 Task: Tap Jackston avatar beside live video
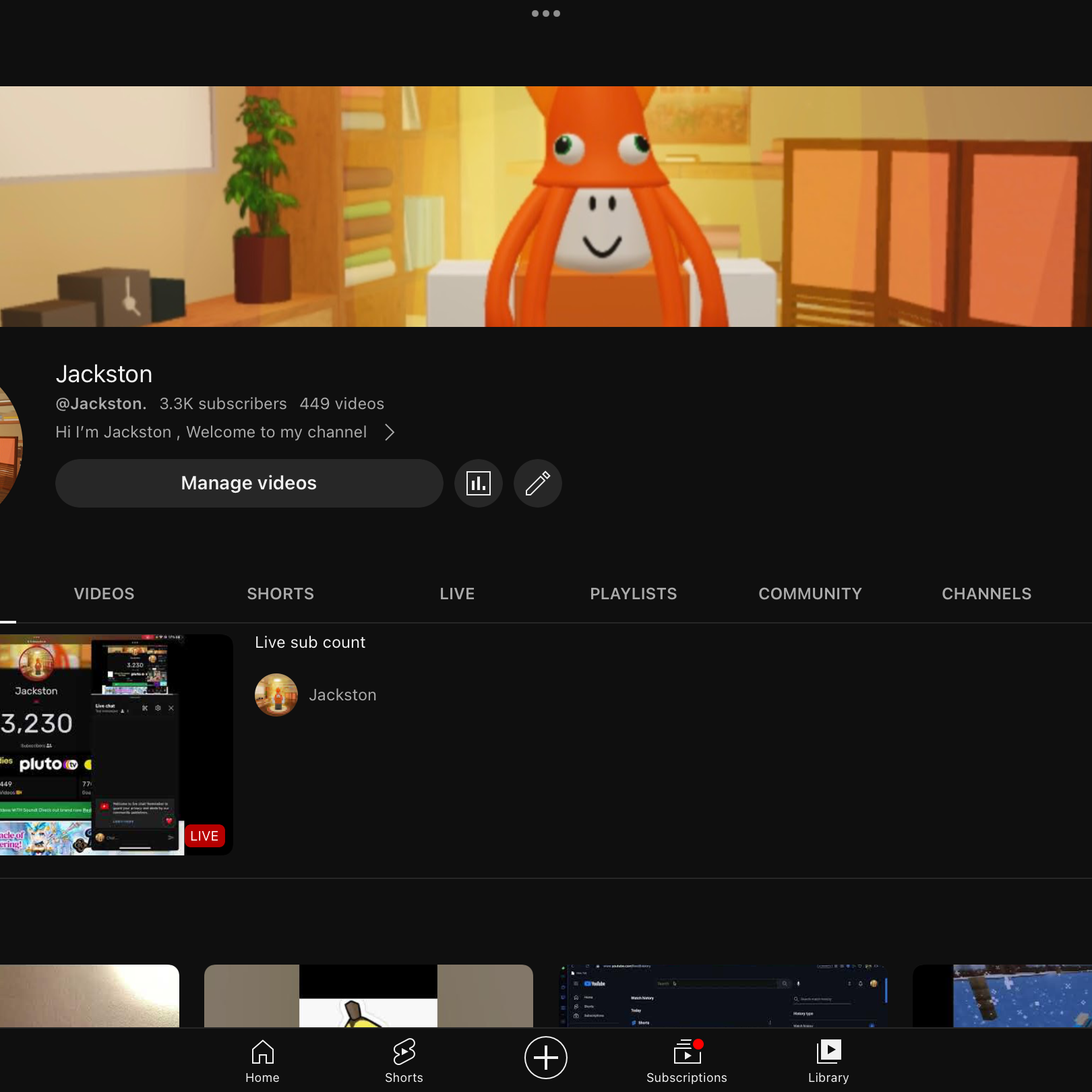[x=276, y=695]
